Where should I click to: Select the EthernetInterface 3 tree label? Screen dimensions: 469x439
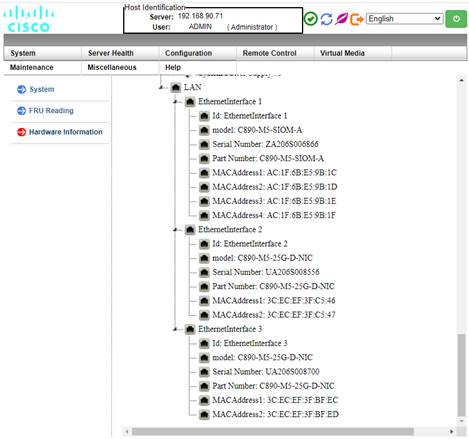pyautogui.click(x=230, y=329)
